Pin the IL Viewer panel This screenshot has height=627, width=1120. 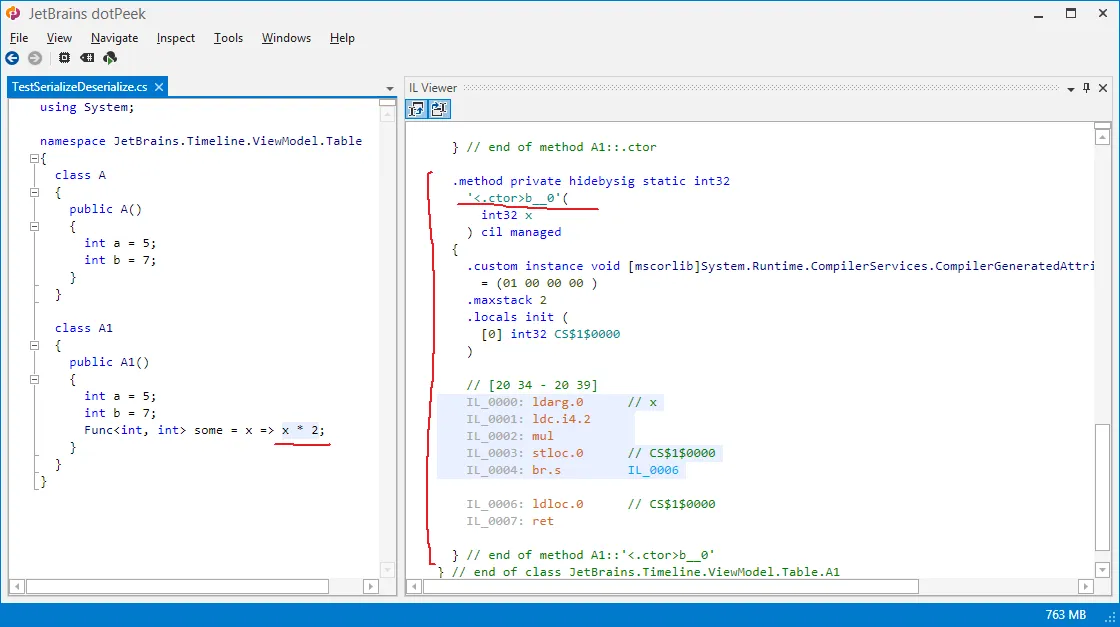tap(1086, 88)
